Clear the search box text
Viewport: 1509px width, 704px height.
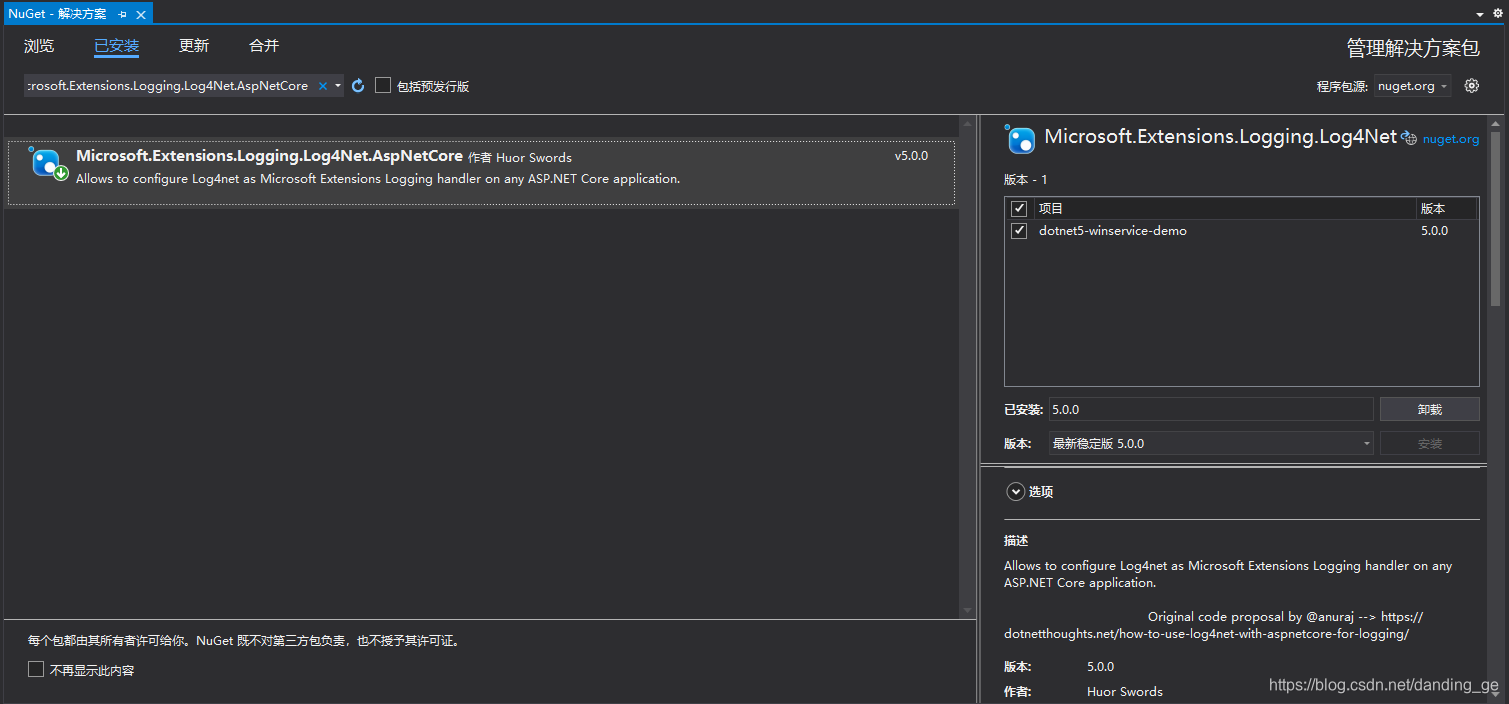[x=322, y=86]
